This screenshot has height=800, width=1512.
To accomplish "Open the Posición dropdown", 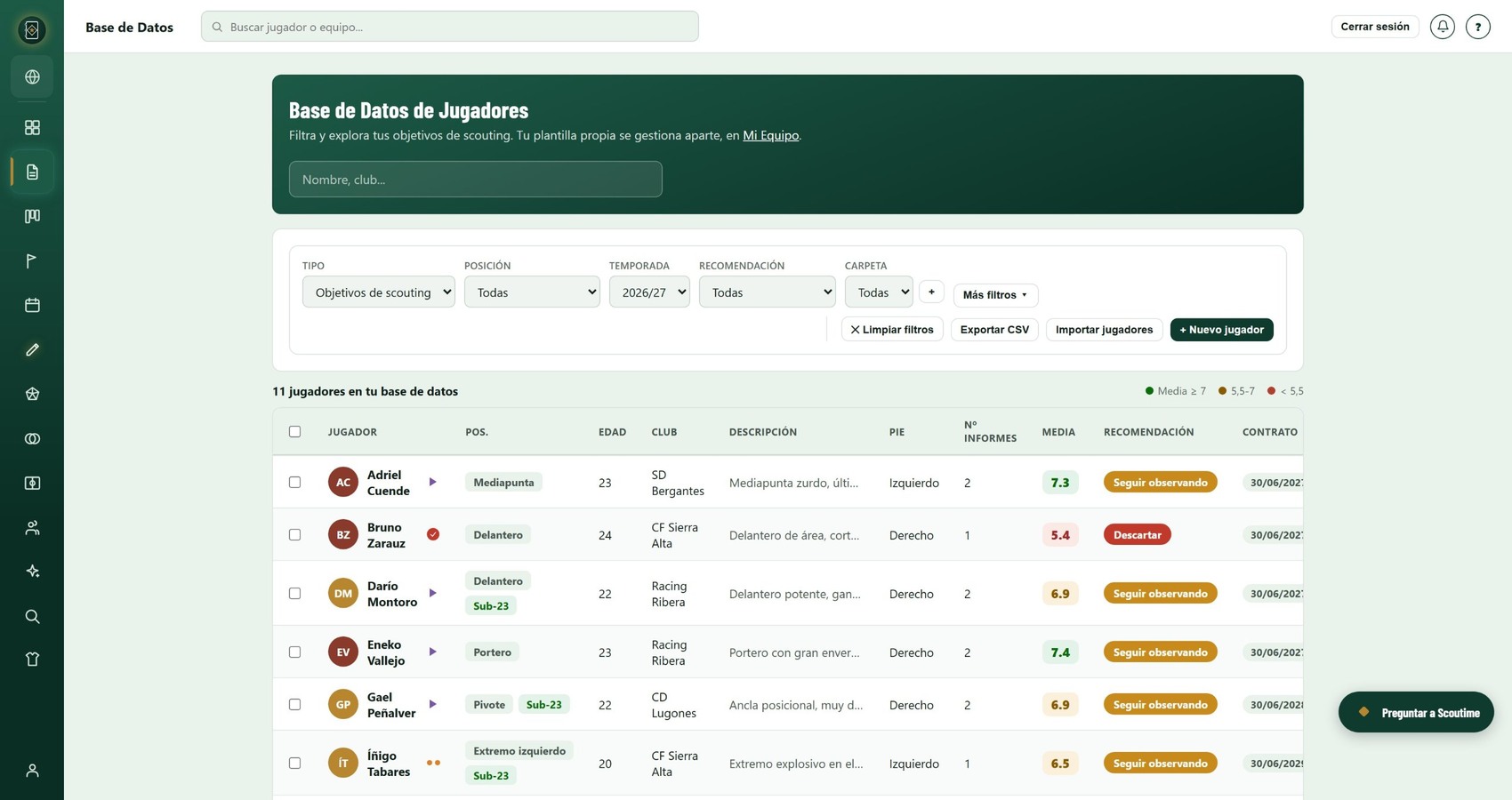I will click(x=532, y=292).
